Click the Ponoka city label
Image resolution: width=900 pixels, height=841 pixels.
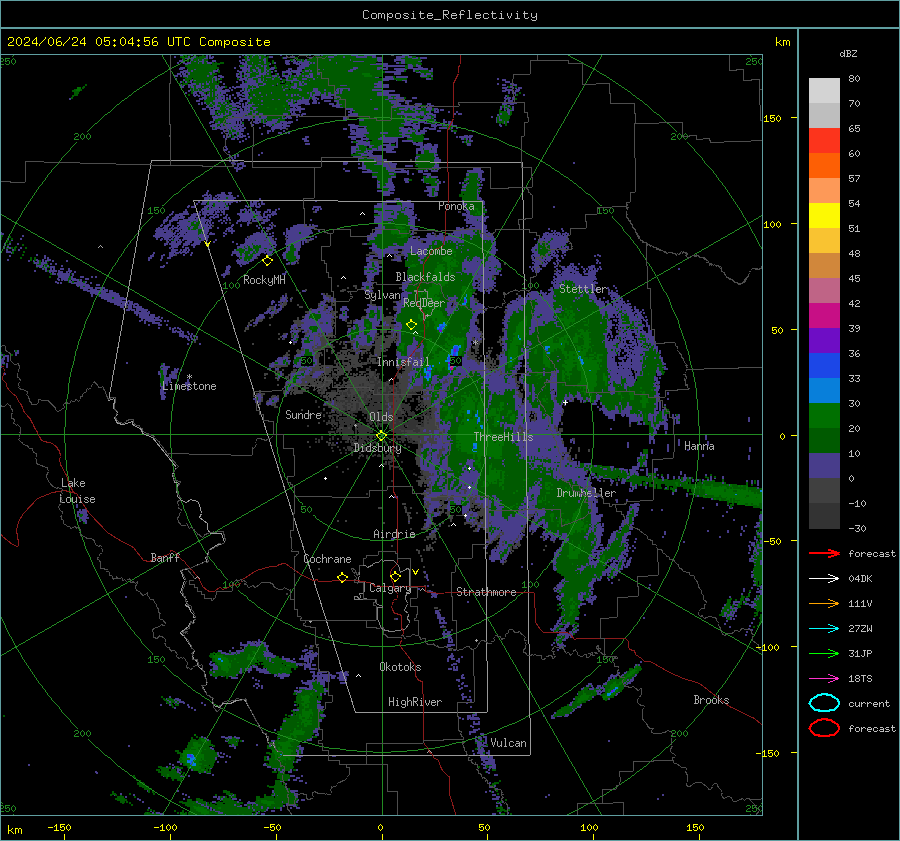[x=456, y=206]
